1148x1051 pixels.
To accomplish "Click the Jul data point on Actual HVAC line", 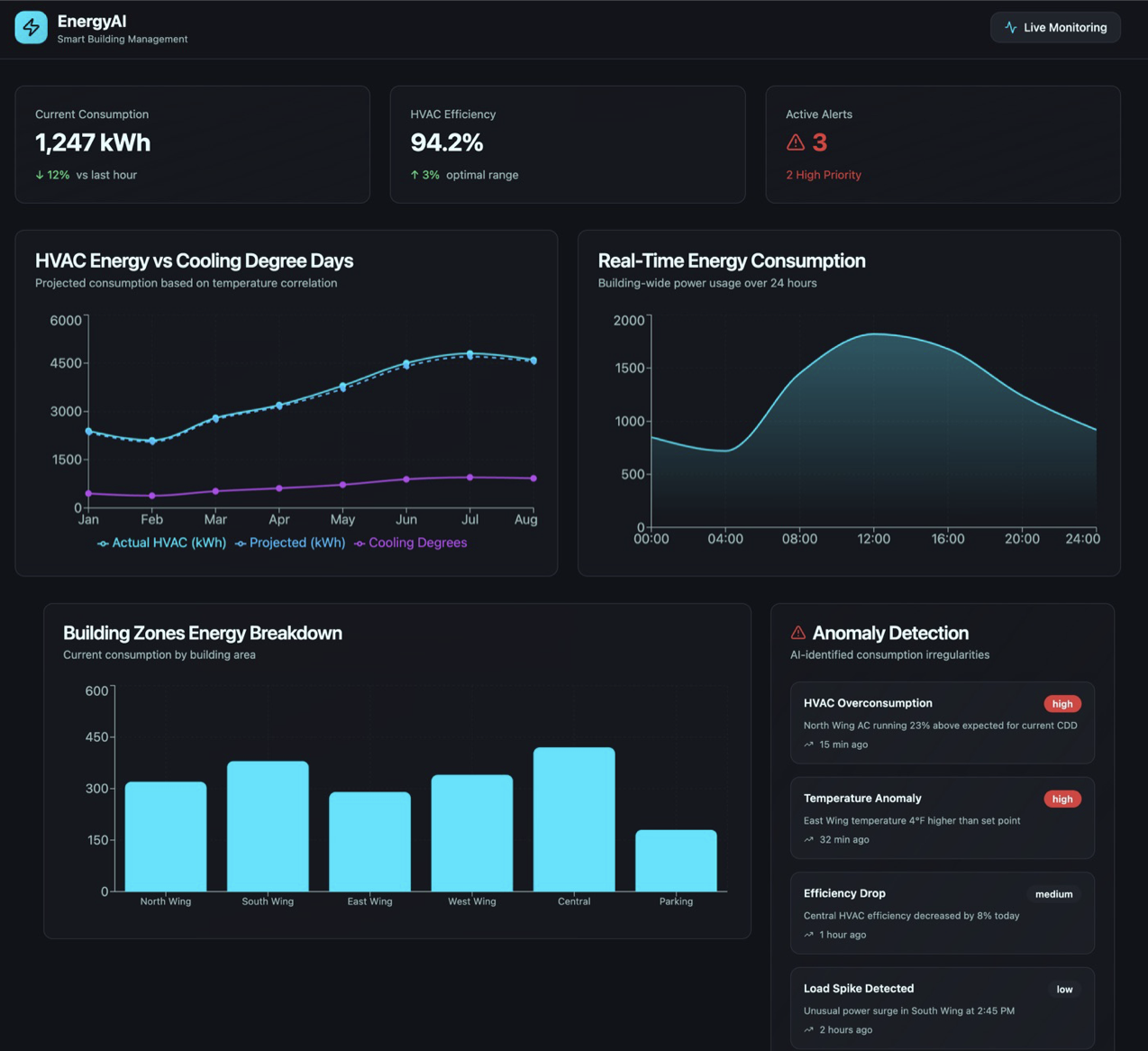I will (470, 353).
